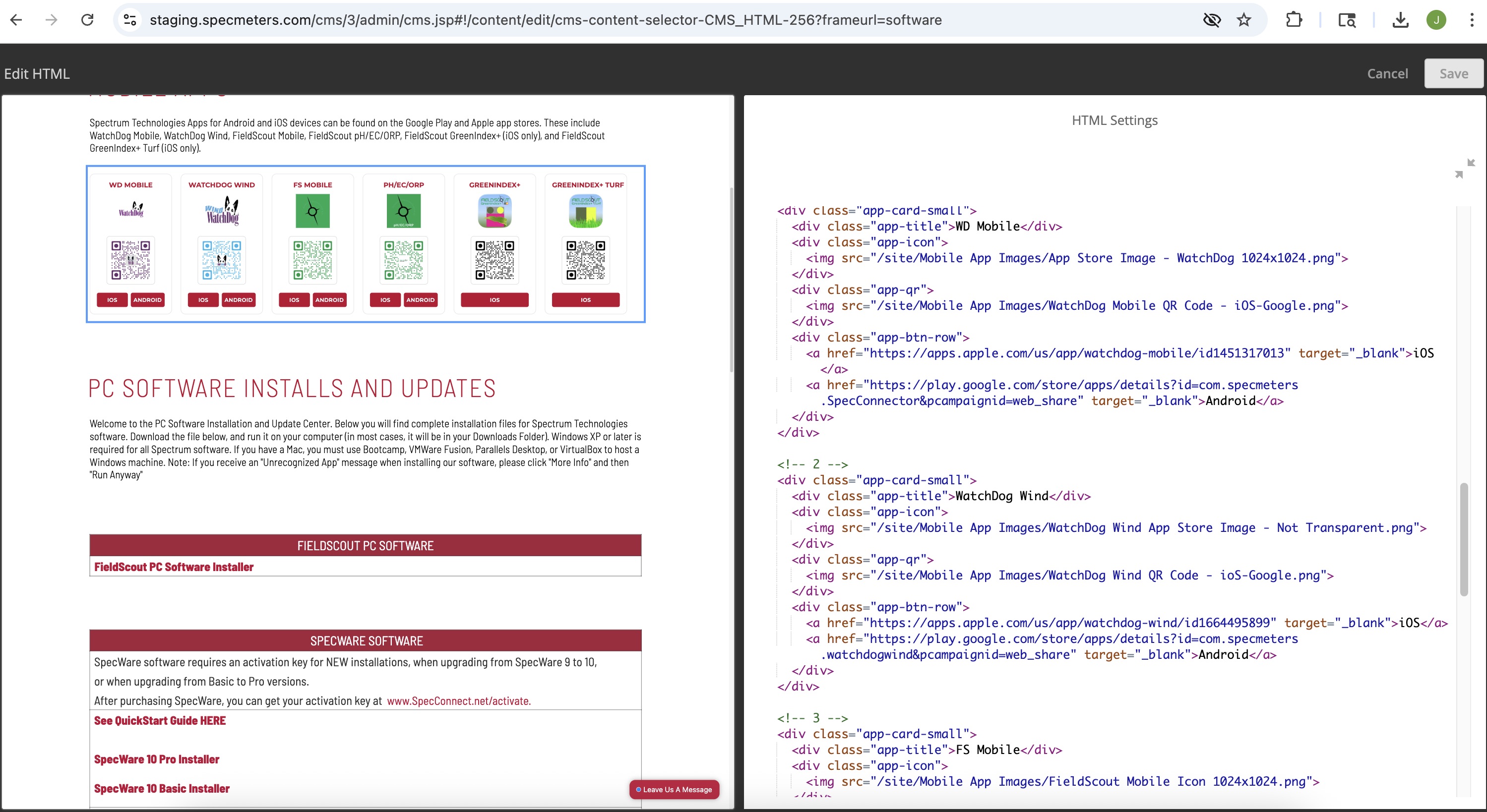Click the preview pane vertical scrollbar
Viewport: 1487px width, 812px height.
tap(732, 280)
